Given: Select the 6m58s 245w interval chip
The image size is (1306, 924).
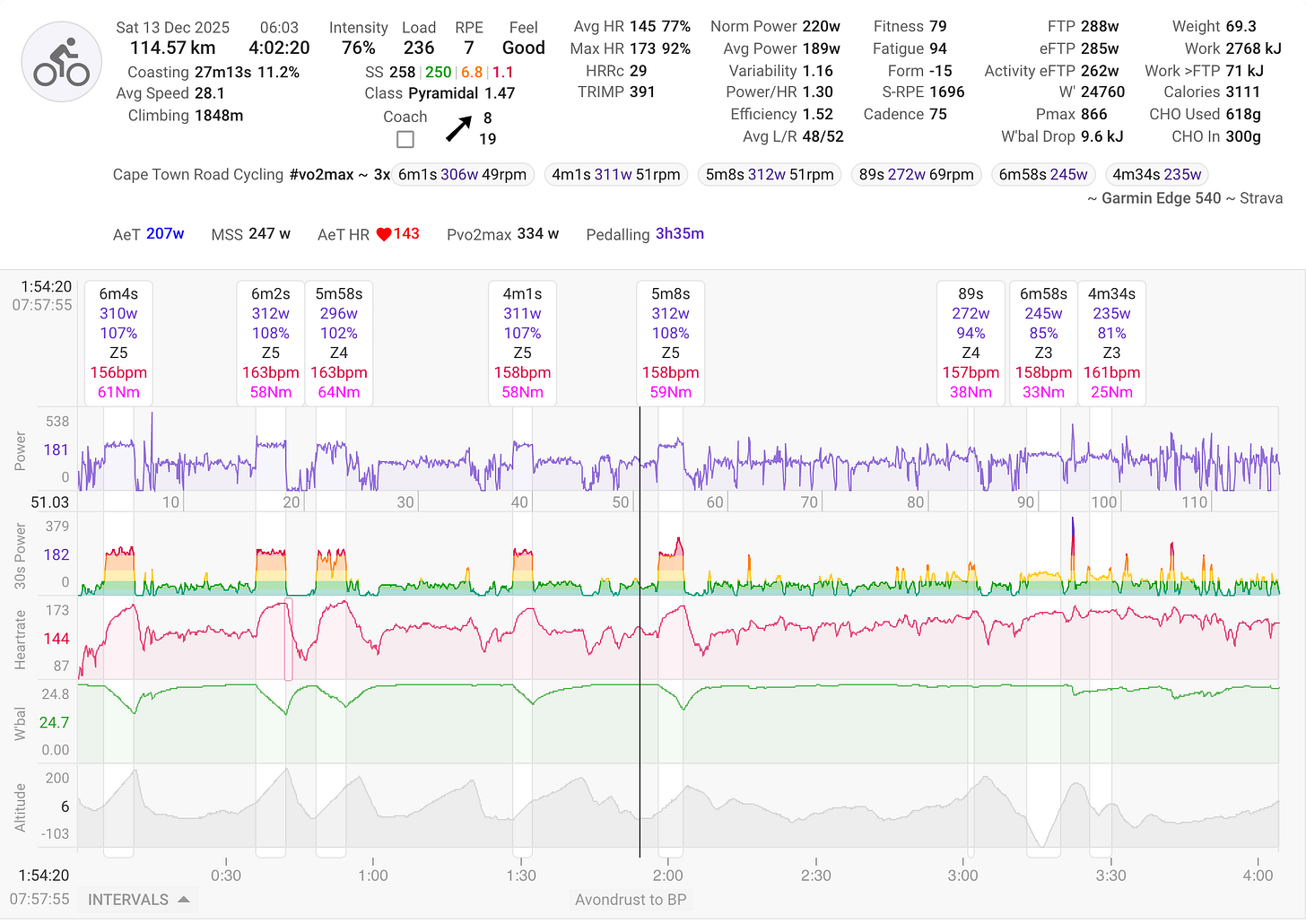Looking at the screenshot, I should tap(1043, 174).
